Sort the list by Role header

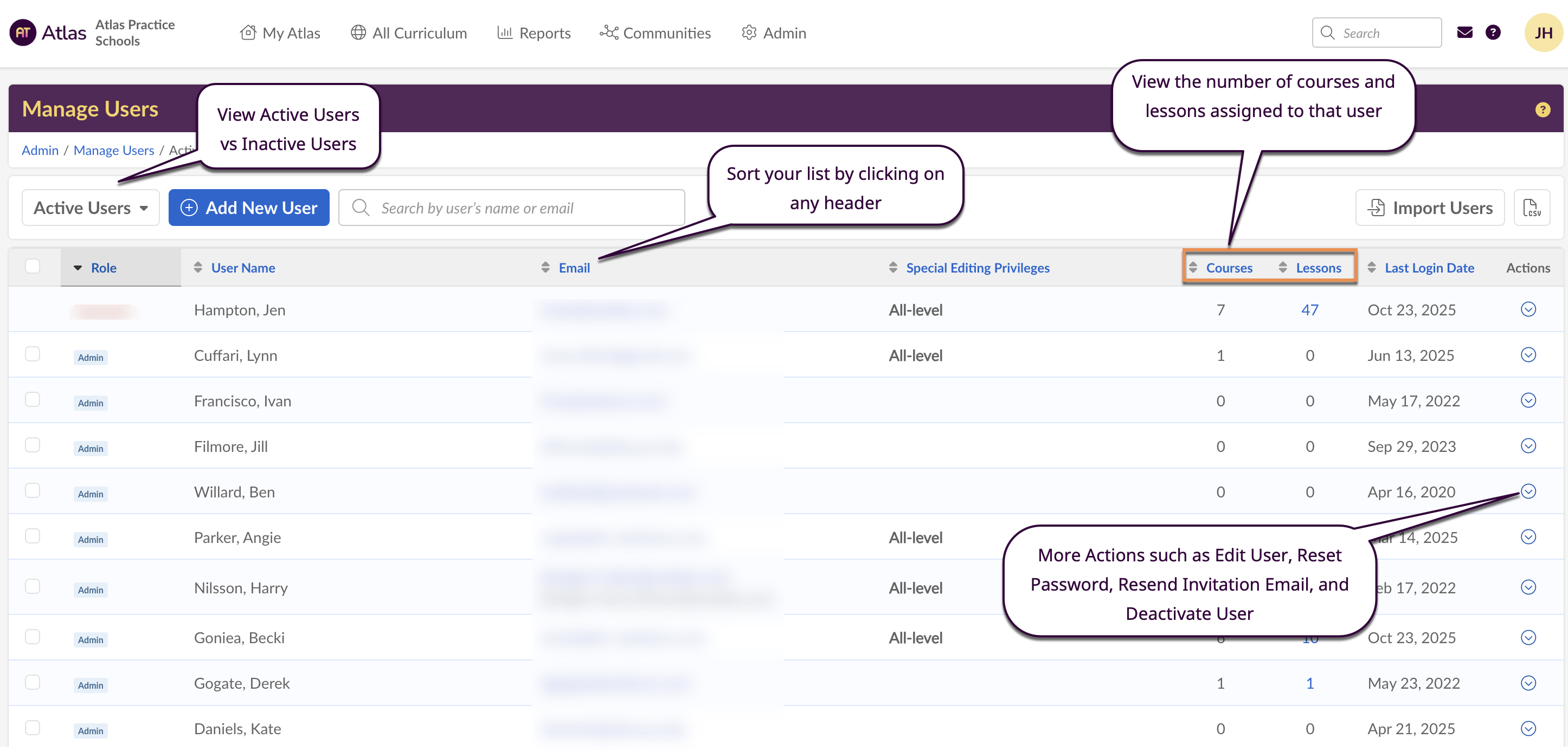[104, 268]
